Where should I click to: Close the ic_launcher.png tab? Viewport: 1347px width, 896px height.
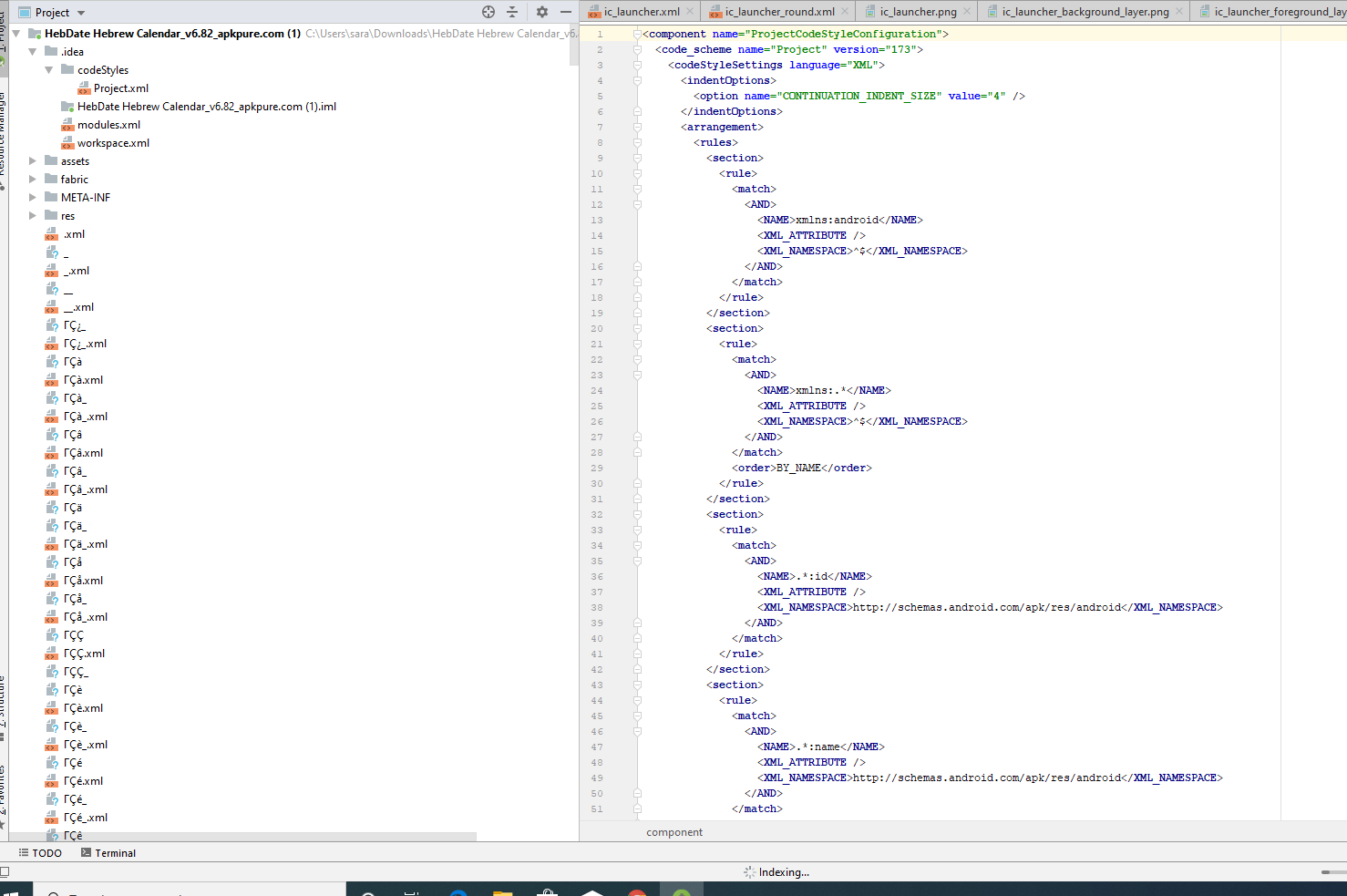point(967,12)
